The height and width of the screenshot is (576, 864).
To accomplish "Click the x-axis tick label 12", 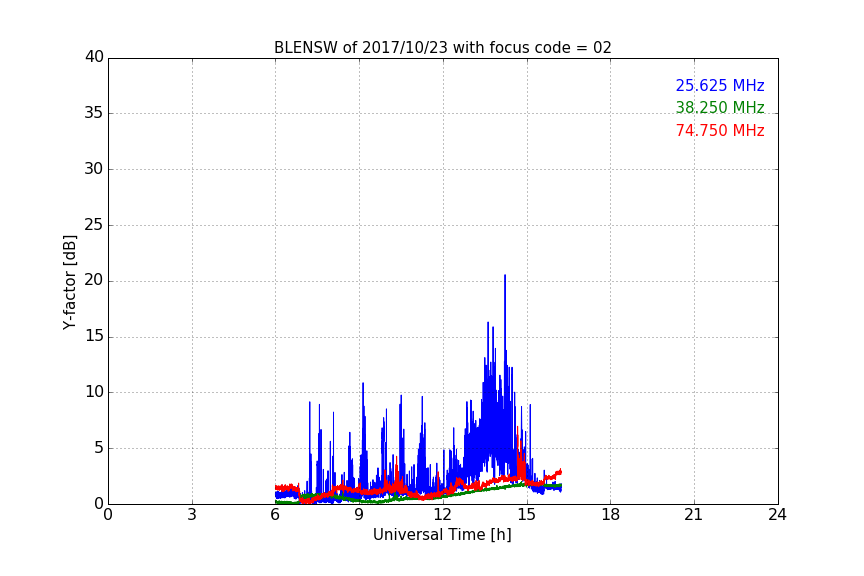I will (442, 515).
